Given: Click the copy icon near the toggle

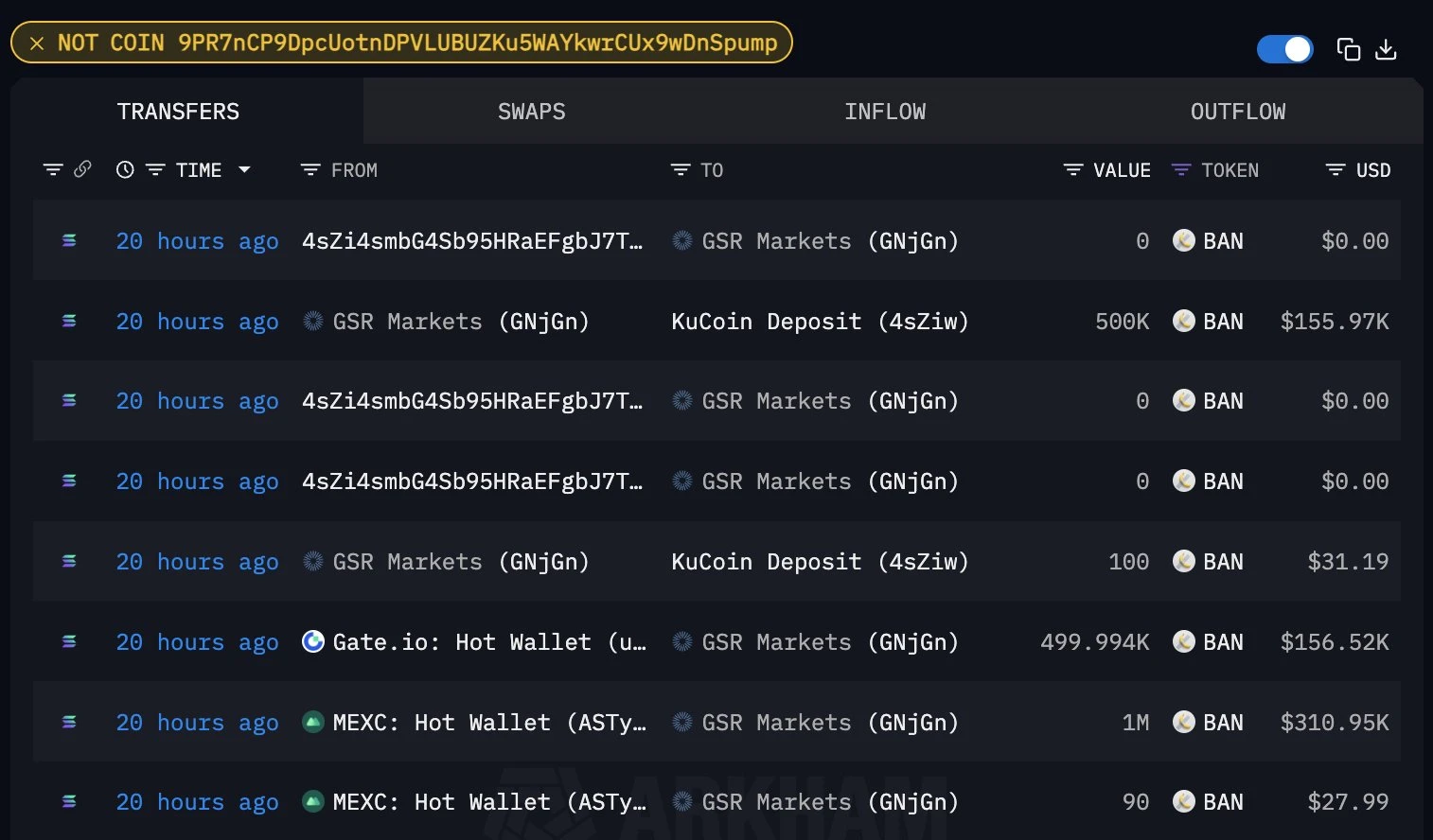Looking at the screenshot, I should pos(1348,49).
